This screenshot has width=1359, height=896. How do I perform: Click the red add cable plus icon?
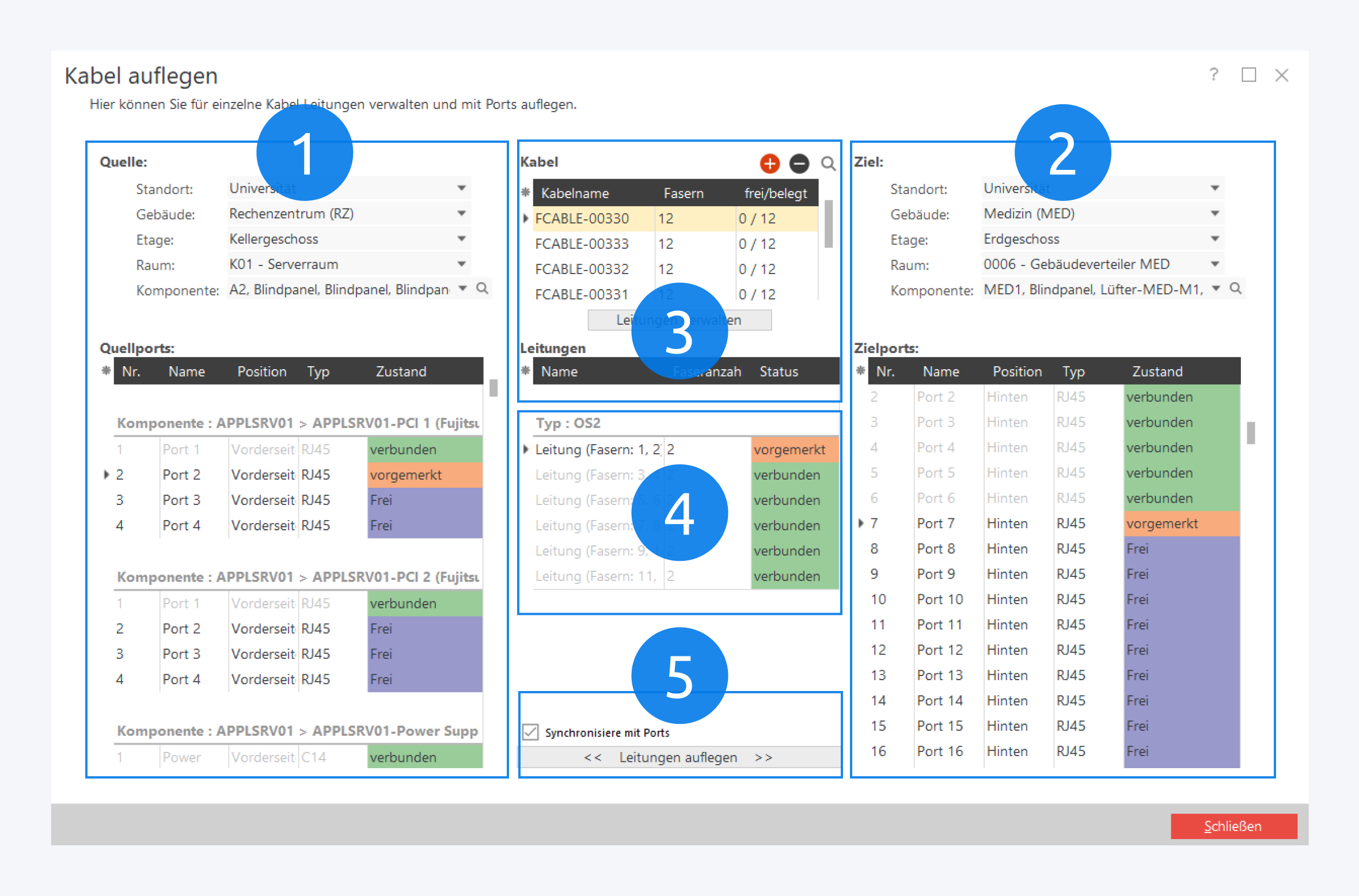769,164
